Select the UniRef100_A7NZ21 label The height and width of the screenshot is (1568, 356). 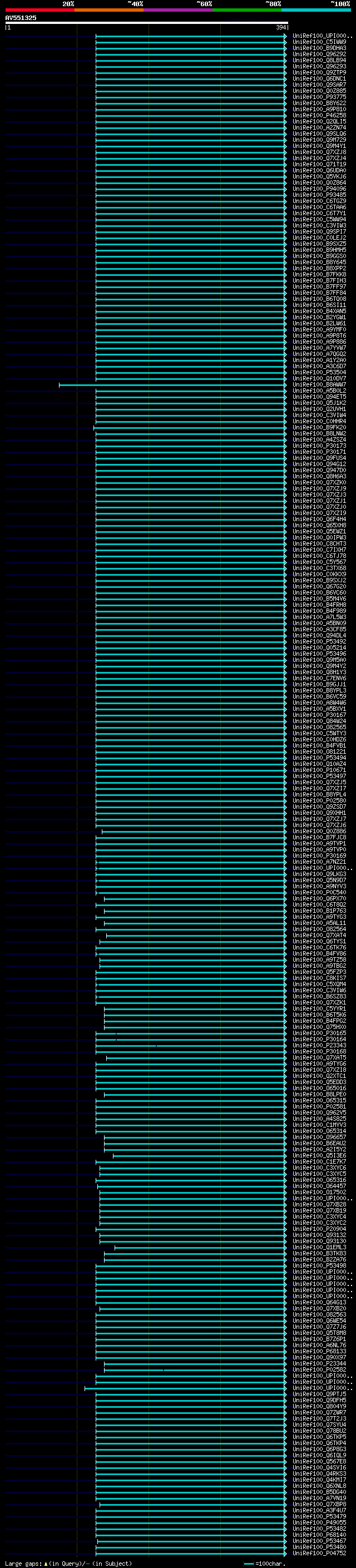[319, 861]
